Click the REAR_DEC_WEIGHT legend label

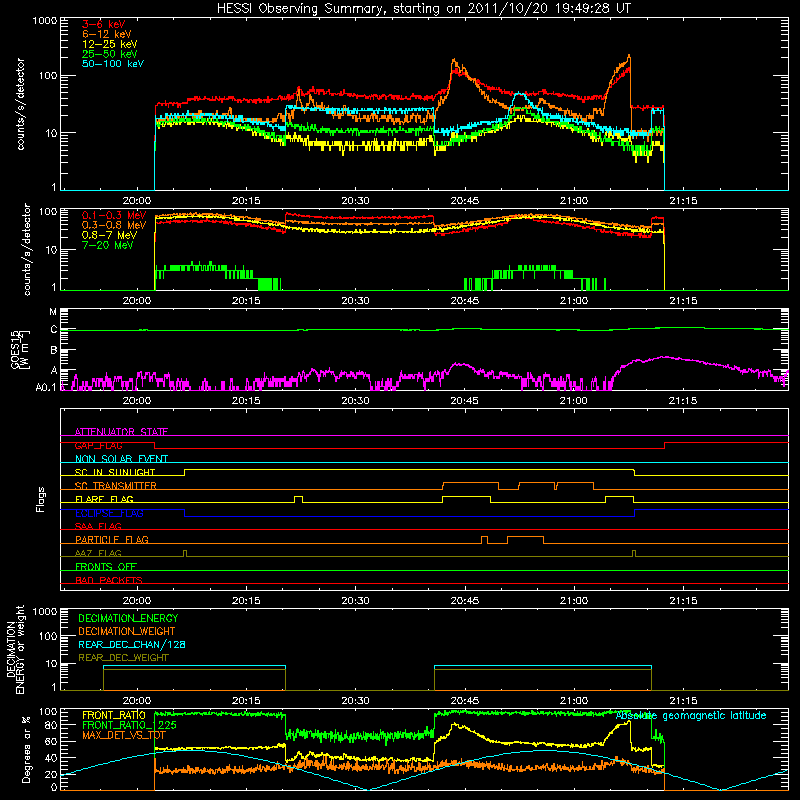click(123, 658)
